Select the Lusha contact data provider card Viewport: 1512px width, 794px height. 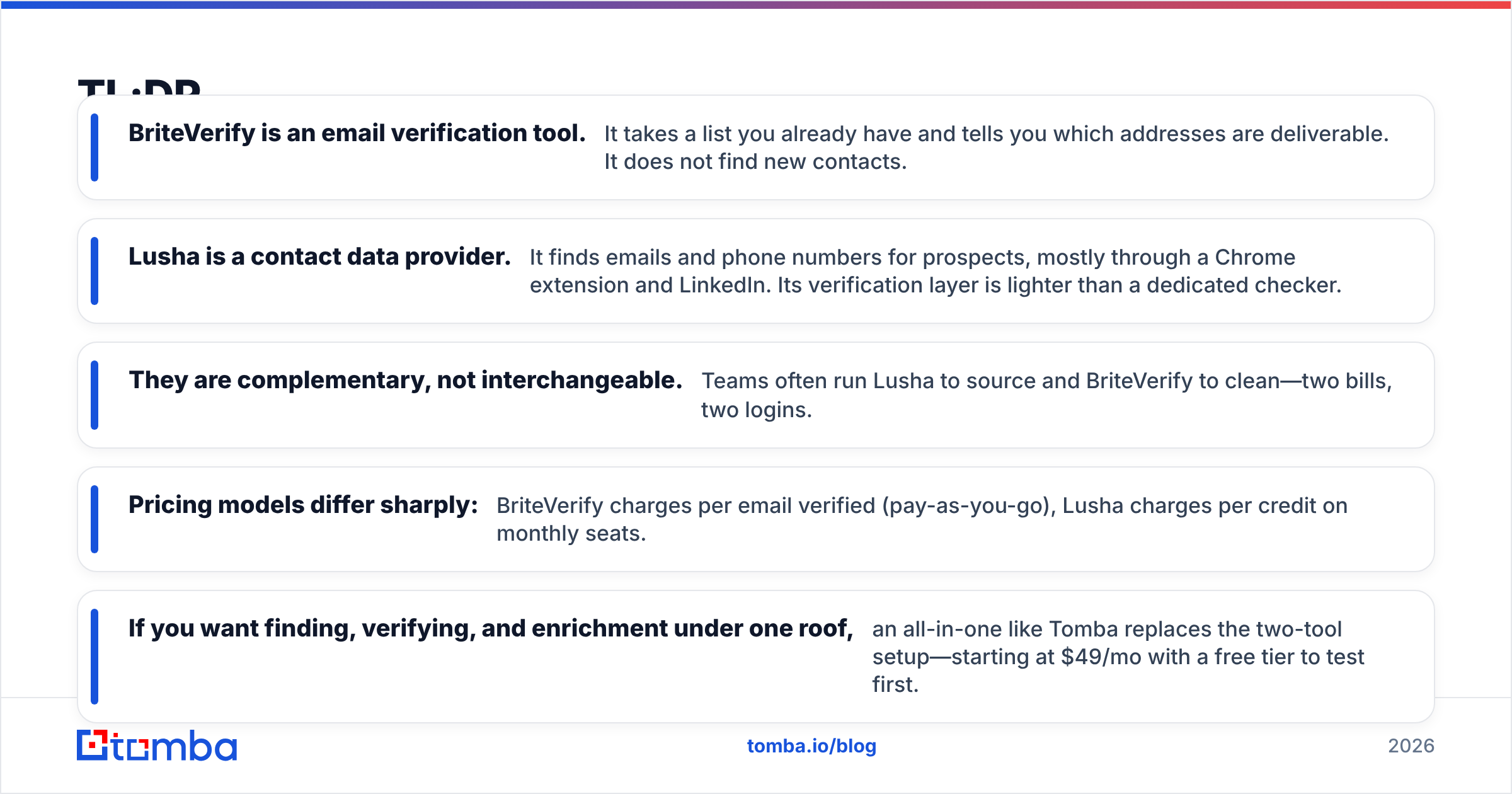pyautogui.click(x=756, y=271)
